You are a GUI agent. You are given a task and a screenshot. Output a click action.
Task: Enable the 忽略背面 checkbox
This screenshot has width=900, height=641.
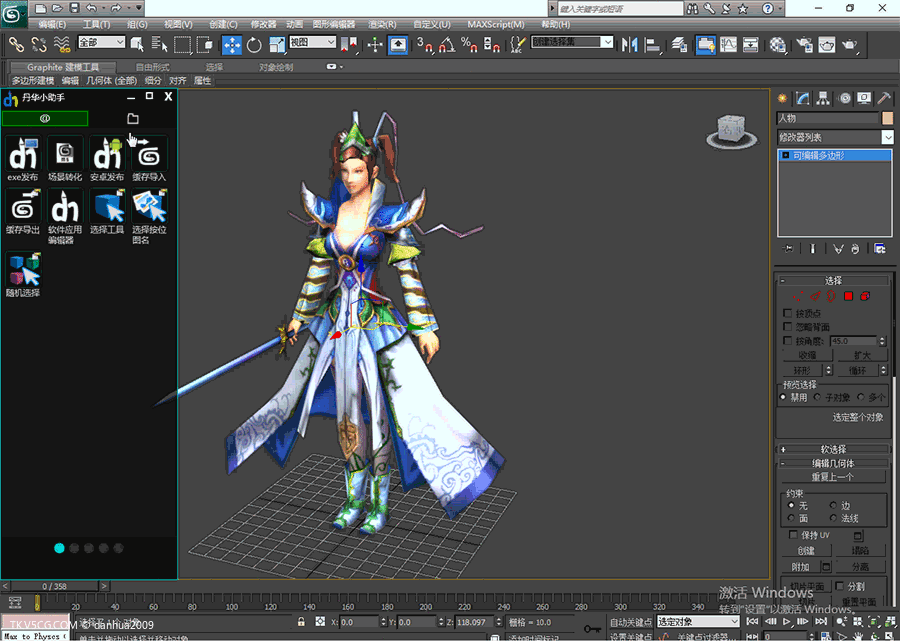788,327
